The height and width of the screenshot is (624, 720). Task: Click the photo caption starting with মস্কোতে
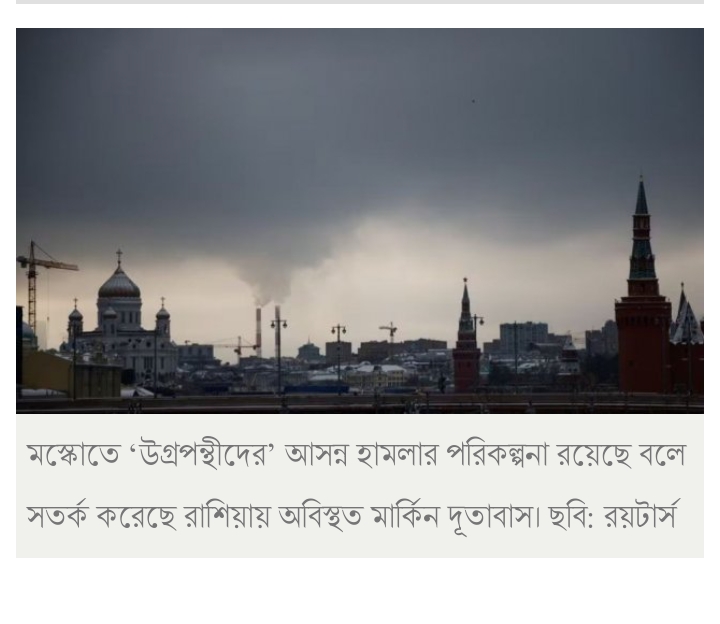tap(356, 486)
